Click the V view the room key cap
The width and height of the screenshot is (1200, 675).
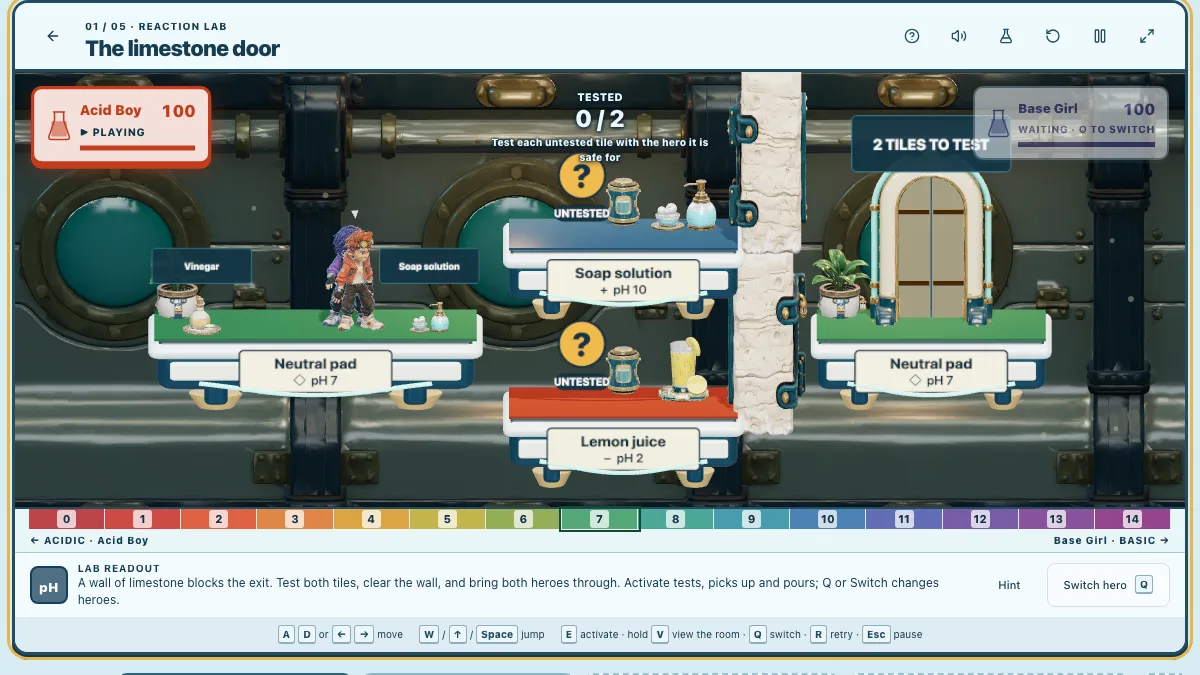[x=660, y=634]
